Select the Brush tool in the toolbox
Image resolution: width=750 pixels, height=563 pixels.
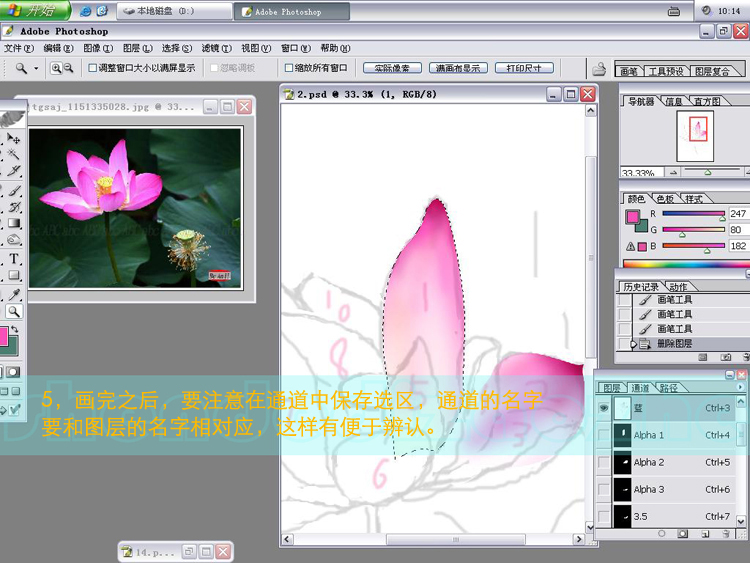pyautogui.click(x=14, y=191)
